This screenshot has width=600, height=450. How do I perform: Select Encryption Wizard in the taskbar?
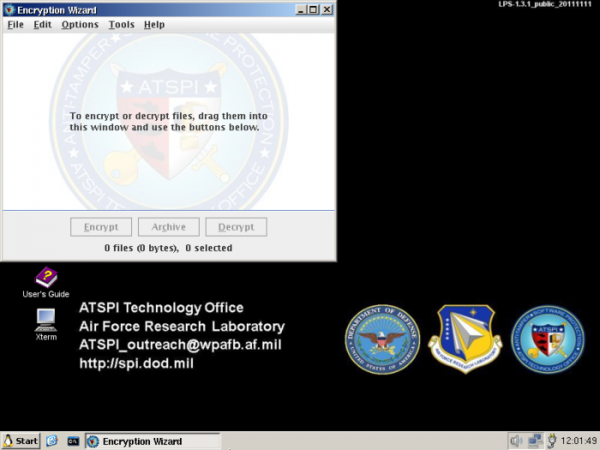tap(152, 441)
